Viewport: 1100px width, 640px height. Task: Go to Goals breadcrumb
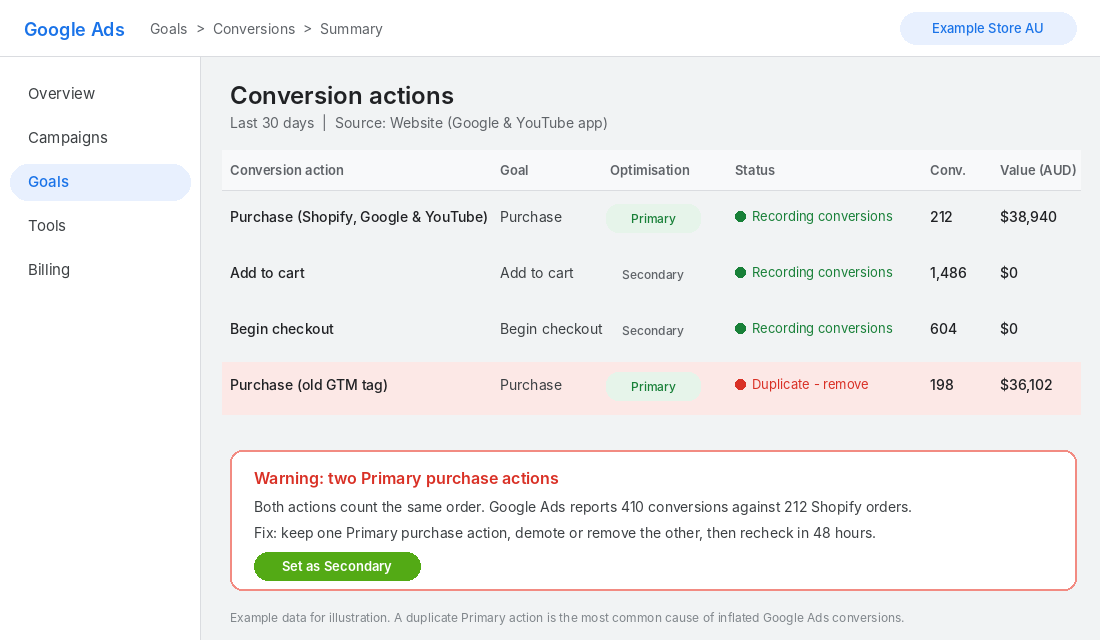coord(168,29)
